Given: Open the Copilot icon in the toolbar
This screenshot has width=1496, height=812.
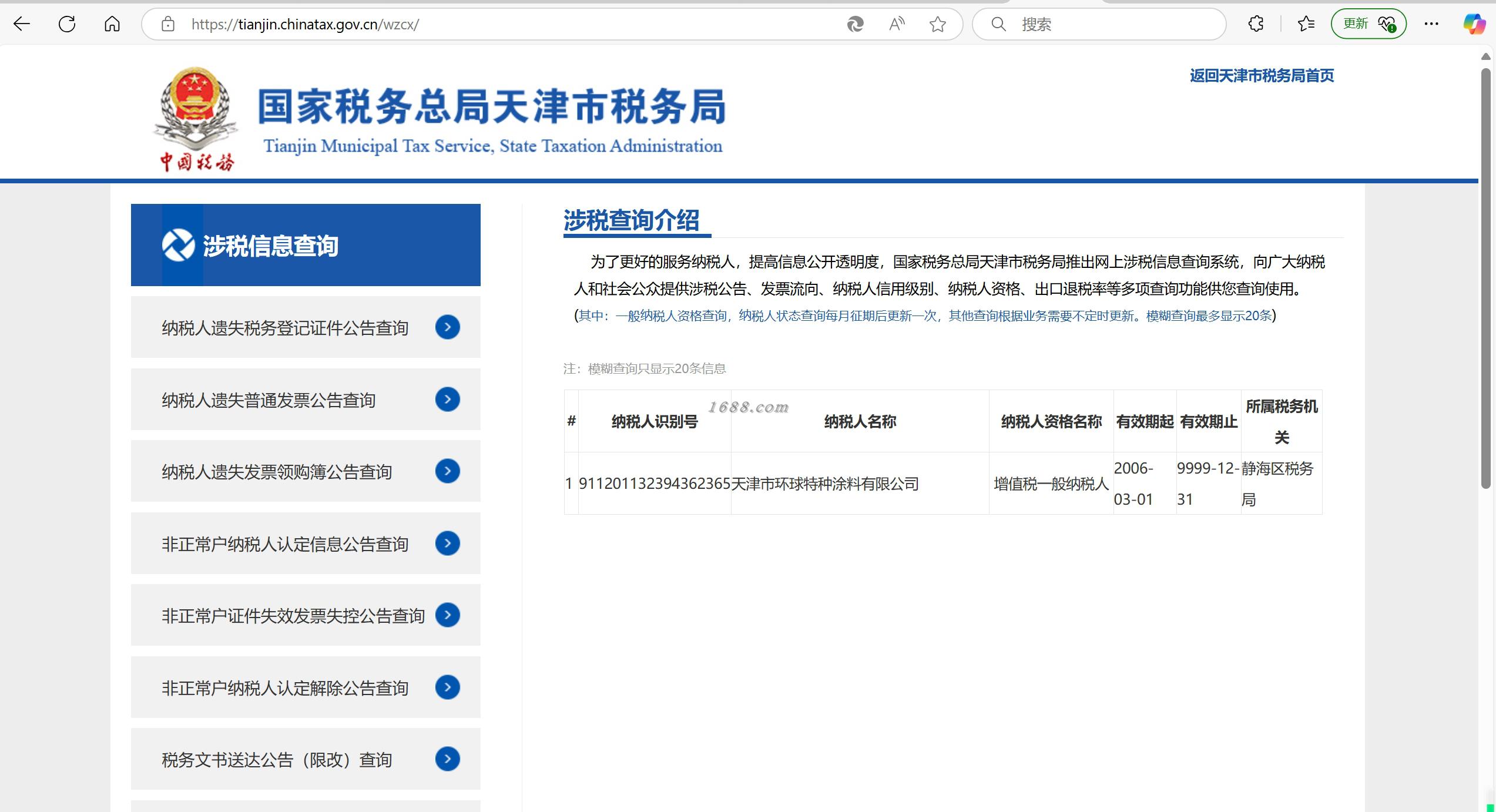Looking at the screenshot, I should coord(1474,24).
